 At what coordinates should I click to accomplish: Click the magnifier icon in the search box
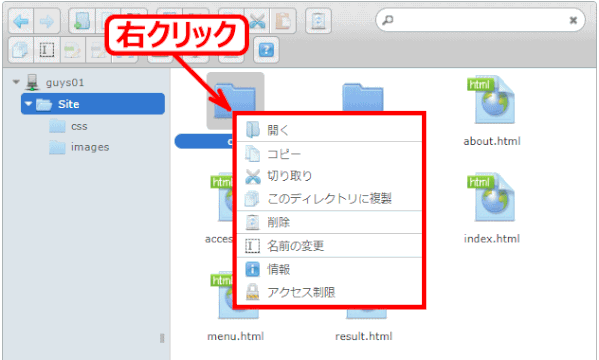pyautogui.click(x=388, y=20)
